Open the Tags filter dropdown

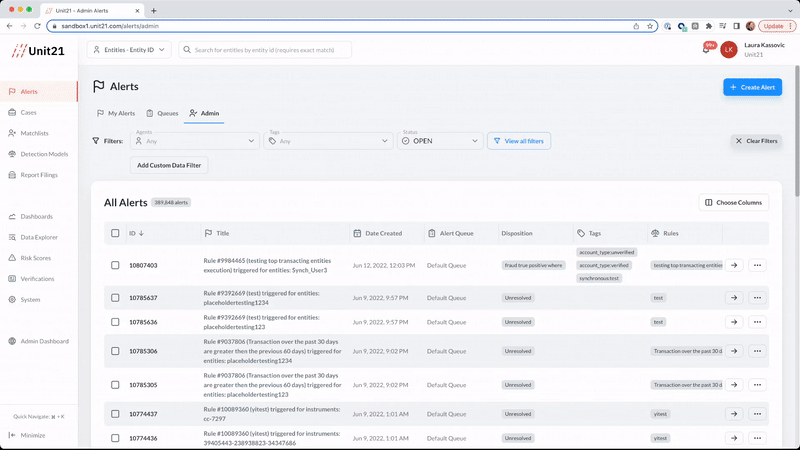click(x=329, y=141)
